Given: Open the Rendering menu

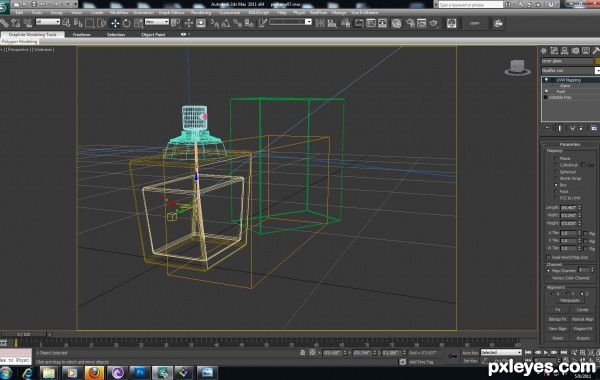Looking at the screenshot, I should 201,13.
